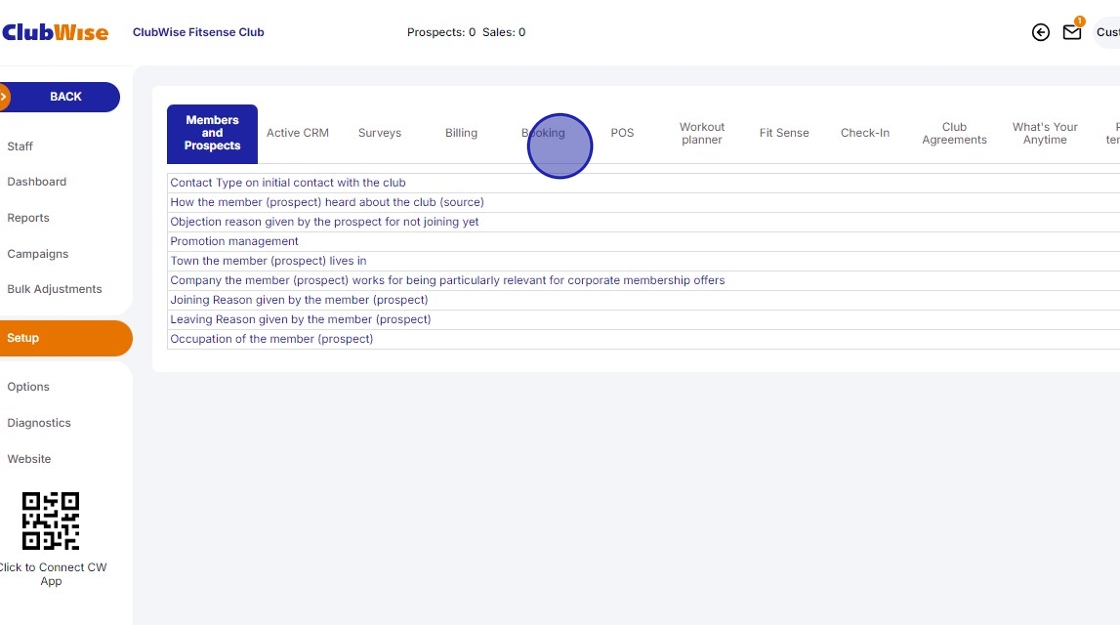Open Options in the sidebar
This screenshot has width=1120, height=625.
point(29,387)
